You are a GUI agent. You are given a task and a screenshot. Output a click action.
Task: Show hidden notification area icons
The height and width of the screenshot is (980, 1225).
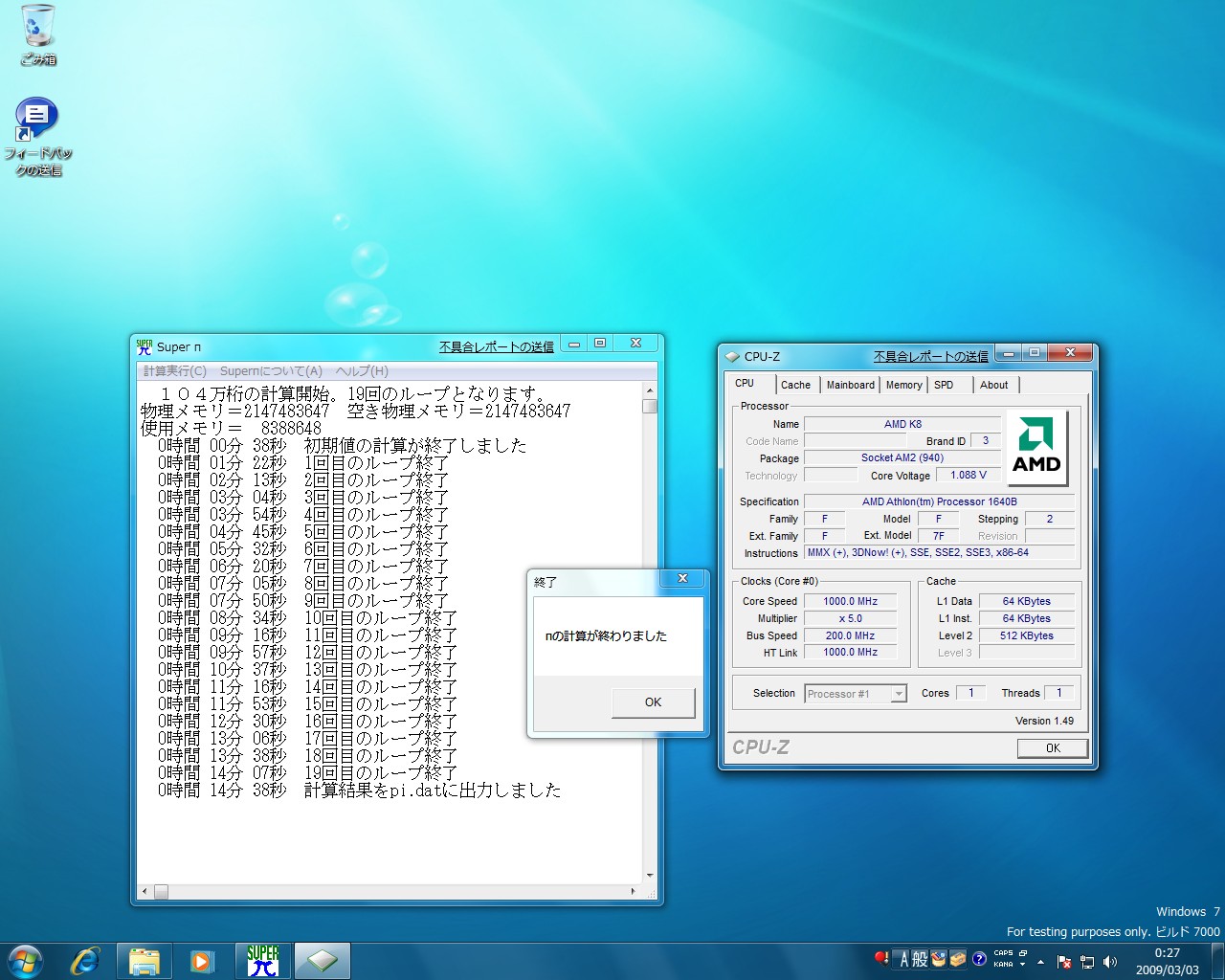click(1041, 962)
